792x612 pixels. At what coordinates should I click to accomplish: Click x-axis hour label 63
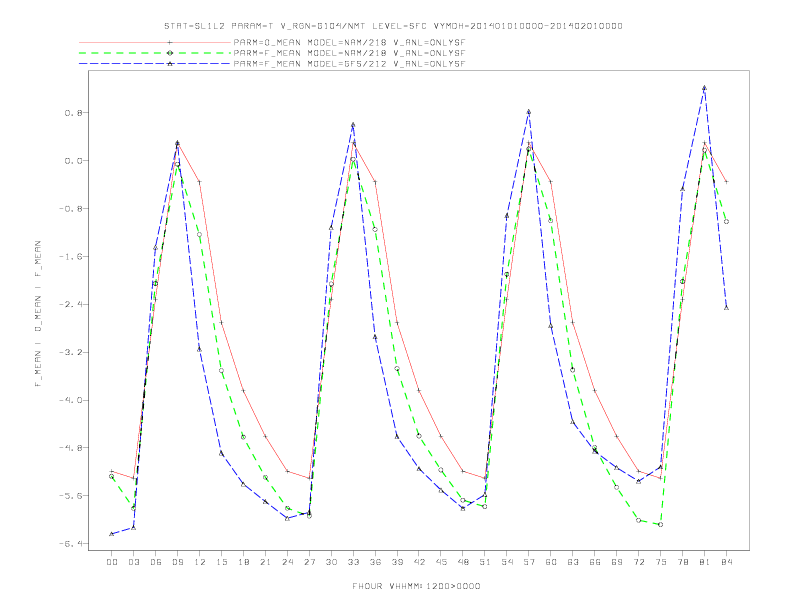click(573, 562)
